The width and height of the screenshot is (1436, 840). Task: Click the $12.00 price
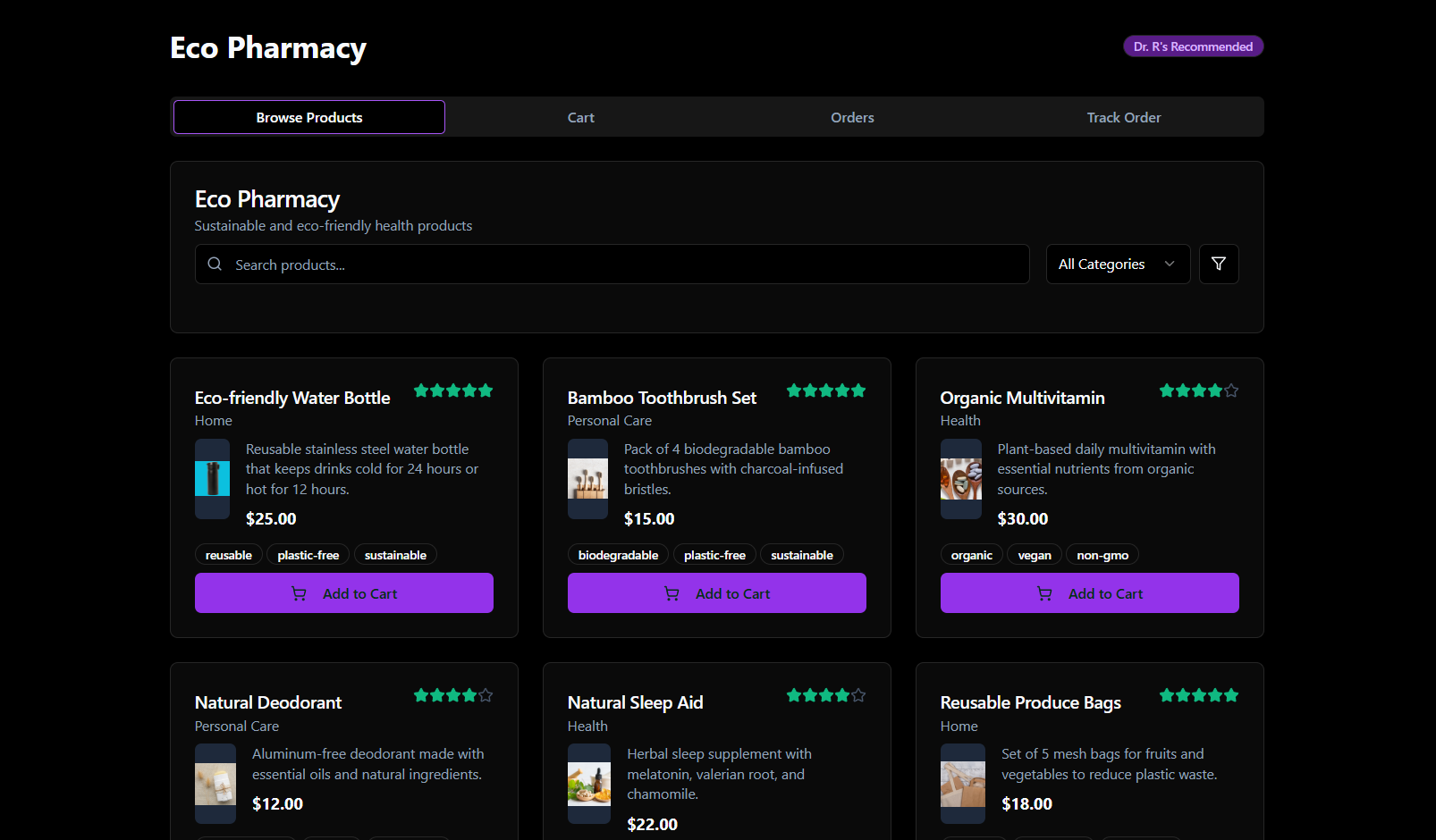pos(277,803)
